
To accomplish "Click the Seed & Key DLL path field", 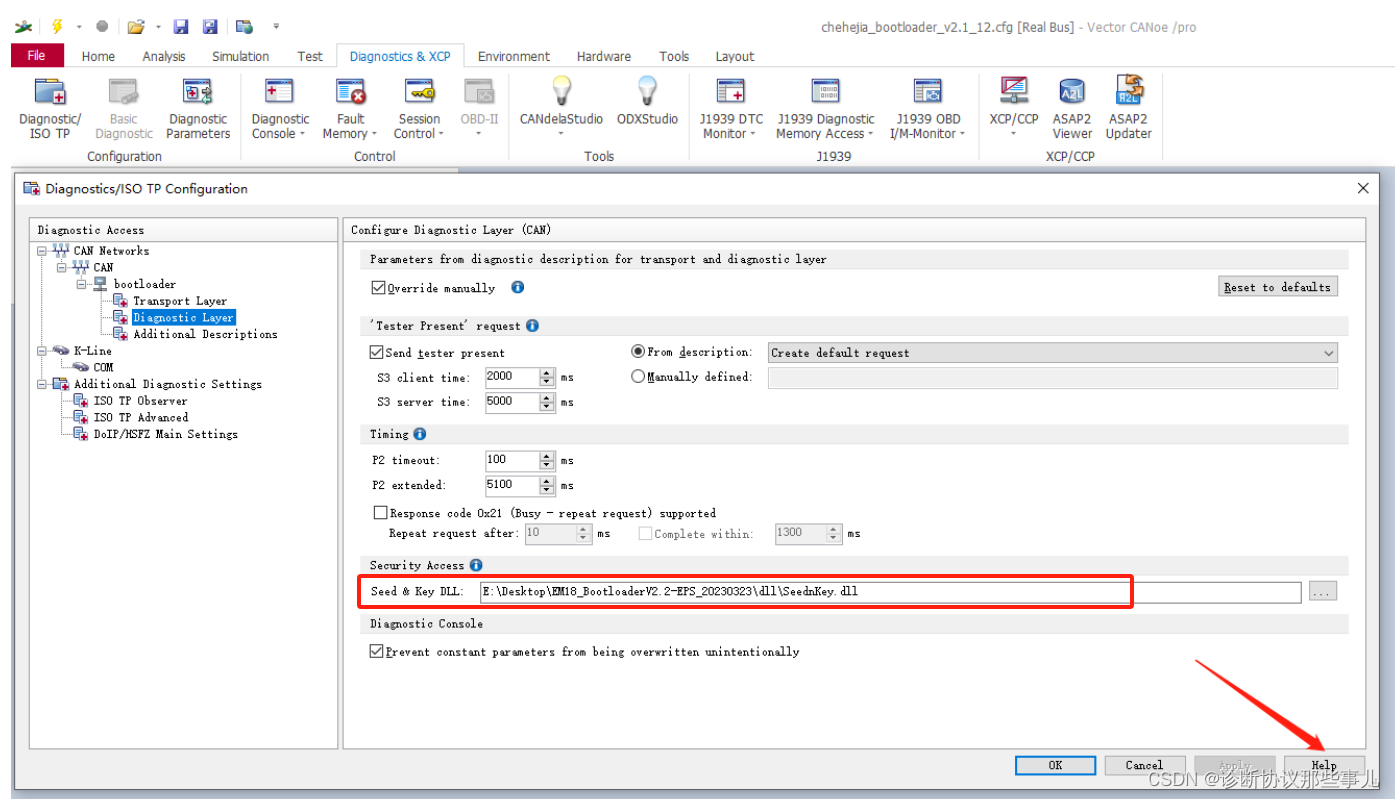I will pos(890,592).
